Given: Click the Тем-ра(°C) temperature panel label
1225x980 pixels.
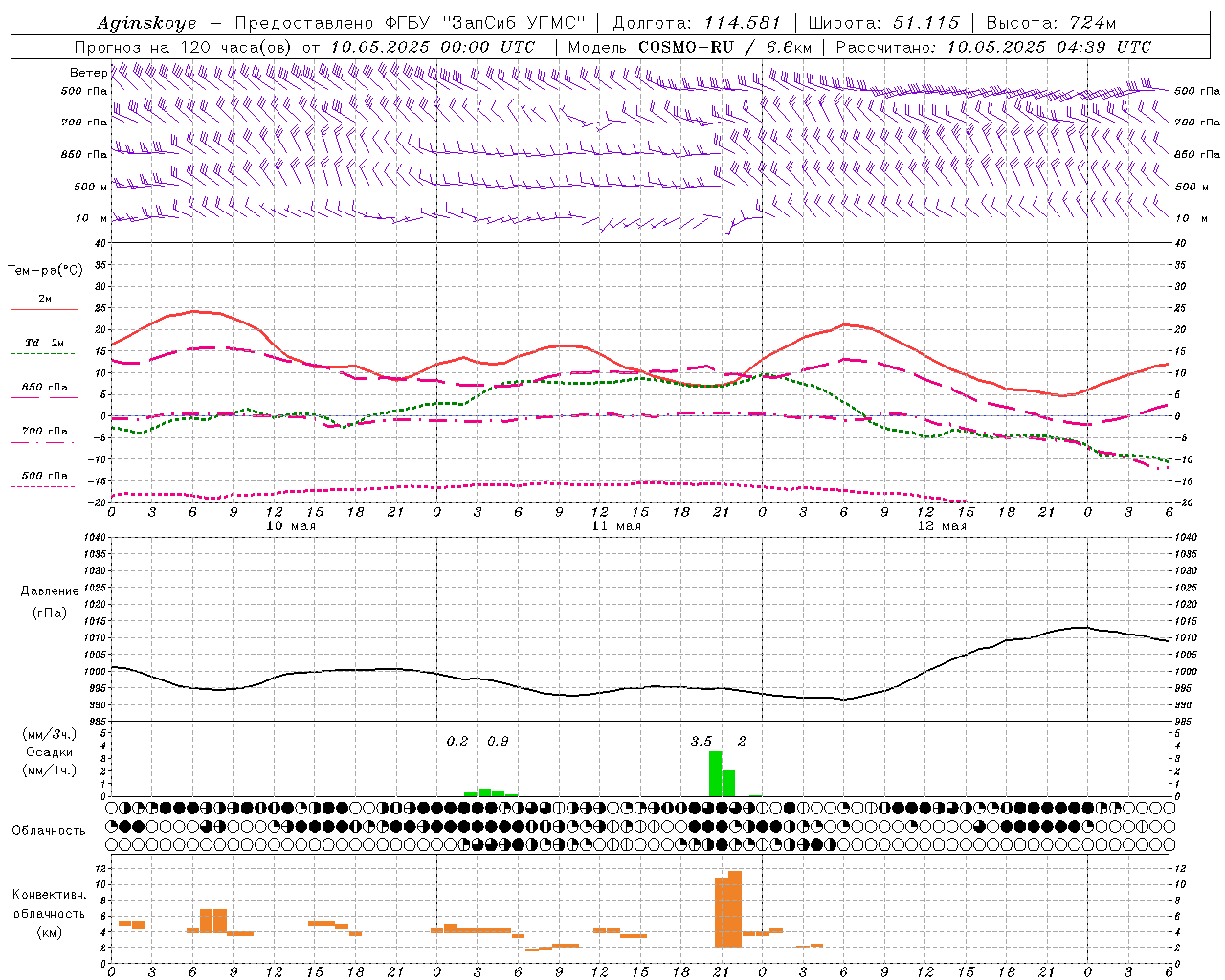Looking at the screenshot, I should coord(45,271).
